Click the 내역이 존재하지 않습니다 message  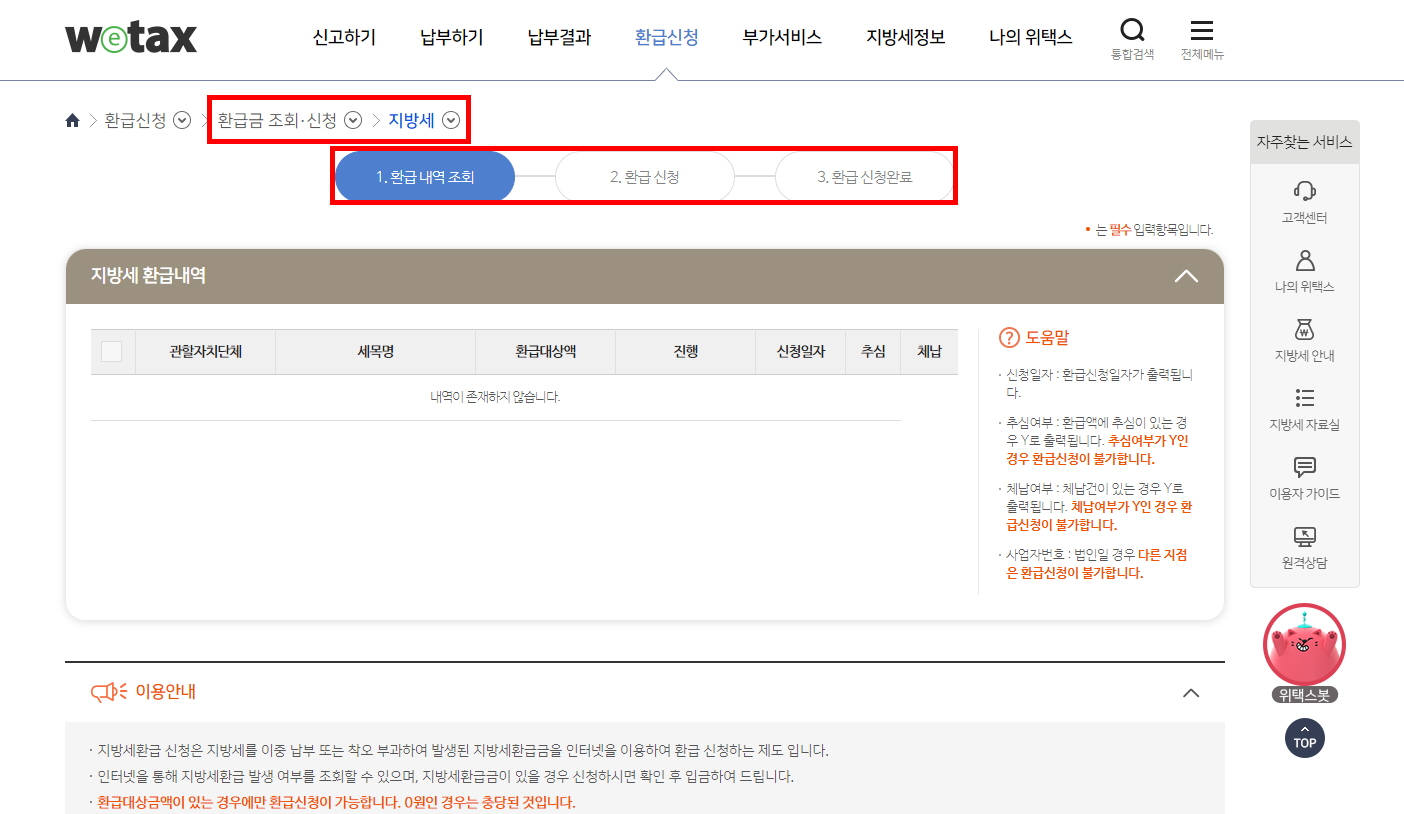[495, 397]
